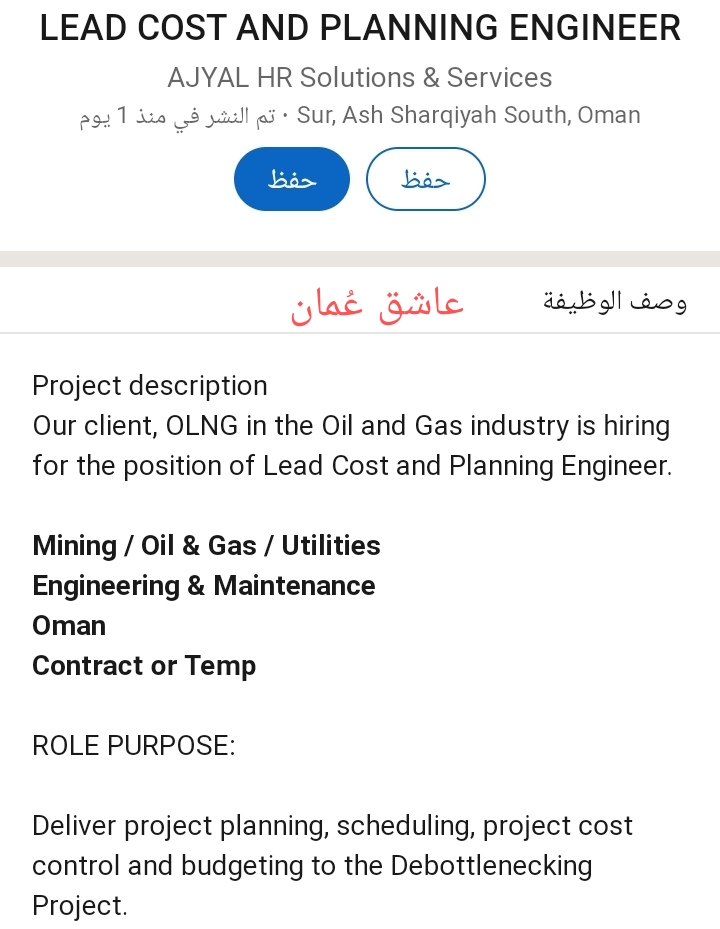Click the word Debottlenecking in the role text
The width and height of the screenshot is (720, 929).
(x=491, y=866)
